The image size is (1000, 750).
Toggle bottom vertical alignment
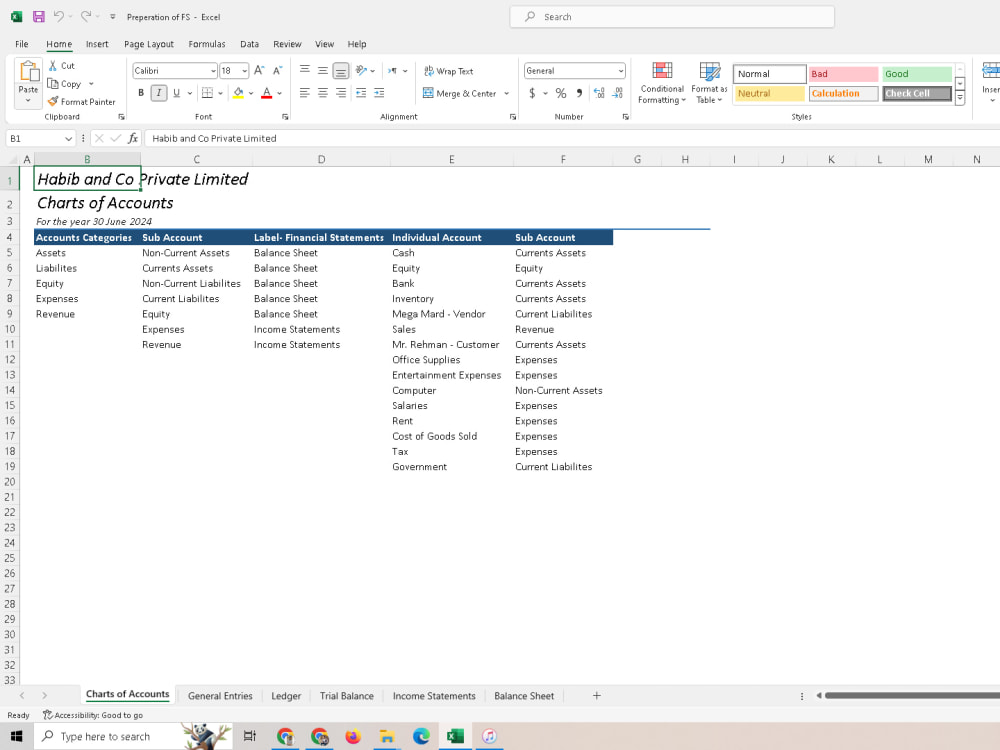pos(341,70)
